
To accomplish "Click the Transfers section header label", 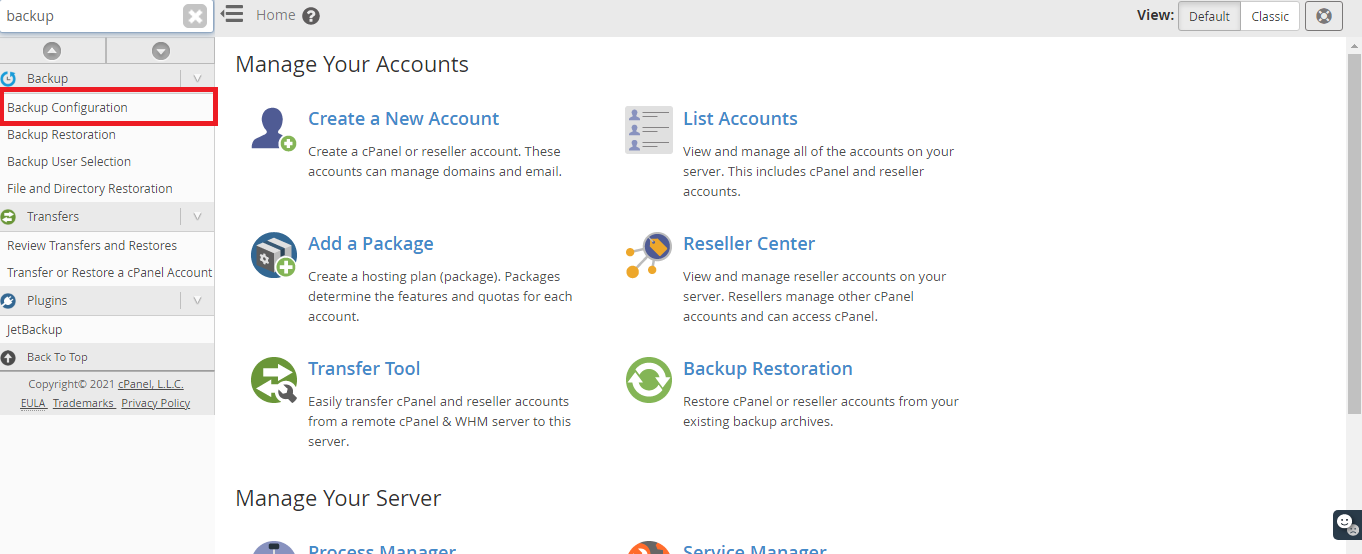I will click(53, 217).
